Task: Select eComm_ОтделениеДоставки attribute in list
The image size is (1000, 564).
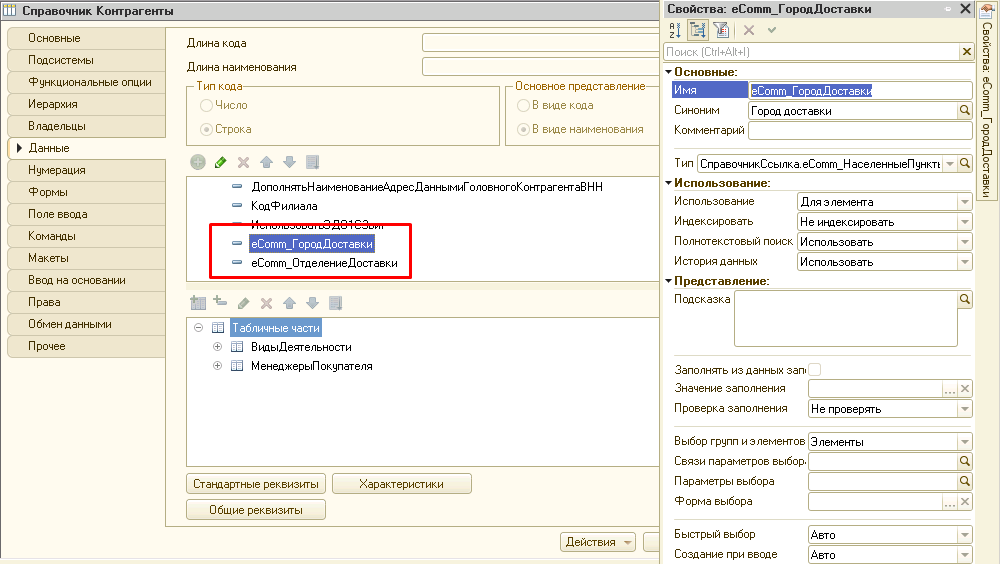Action: pyautogui.click(x=324, y=263)
